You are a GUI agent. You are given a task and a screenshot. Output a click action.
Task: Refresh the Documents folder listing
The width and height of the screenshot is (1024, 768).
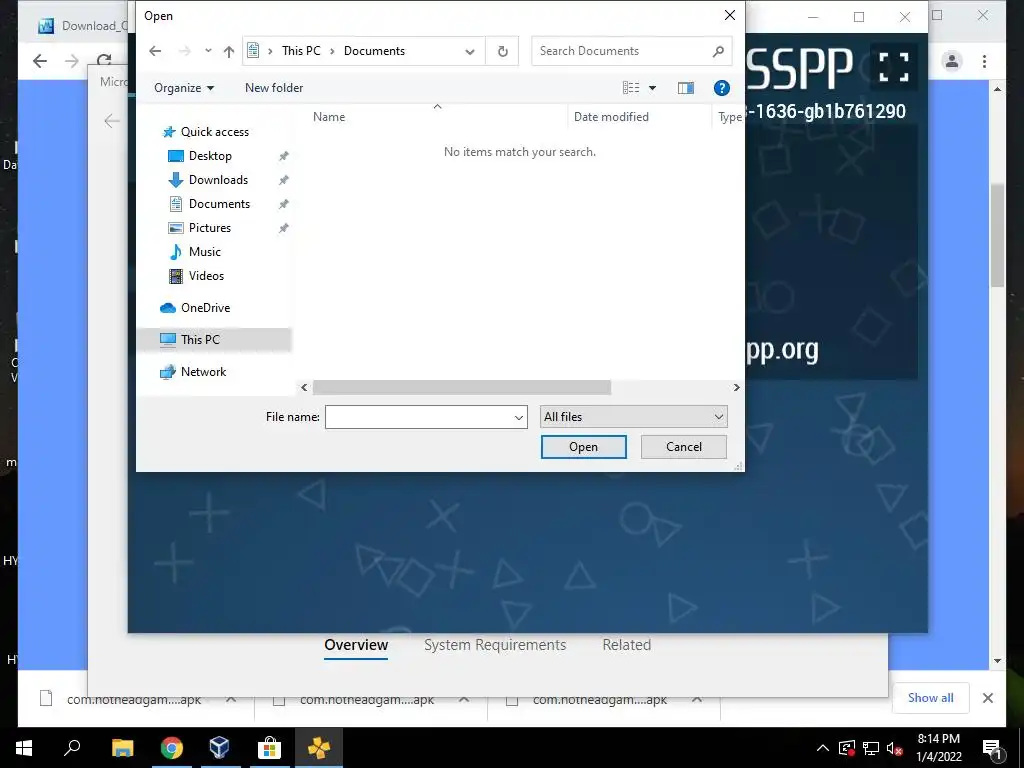[502, 51]
